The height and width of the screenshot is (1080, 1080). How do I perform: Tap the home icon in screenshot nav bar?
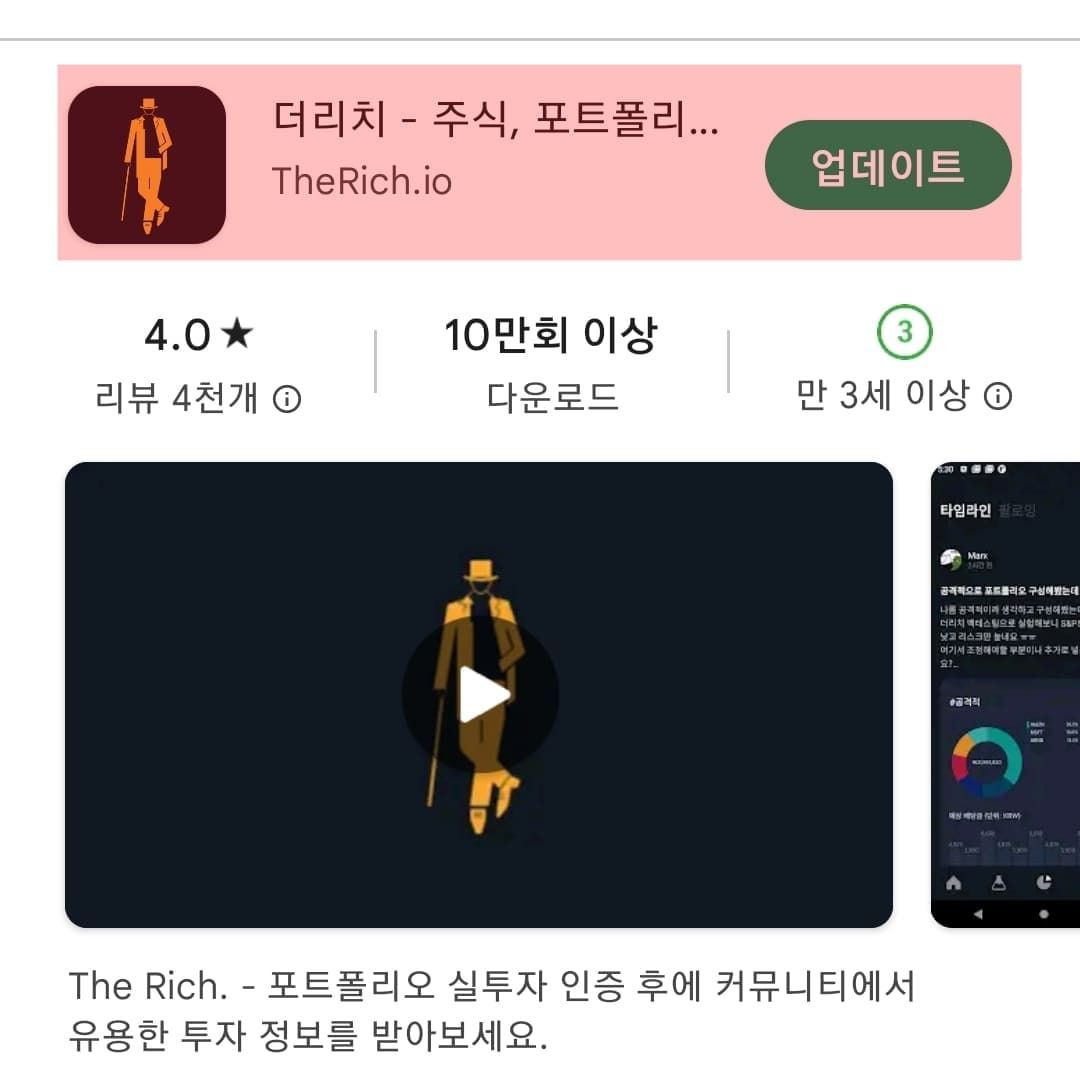[953, 883]
